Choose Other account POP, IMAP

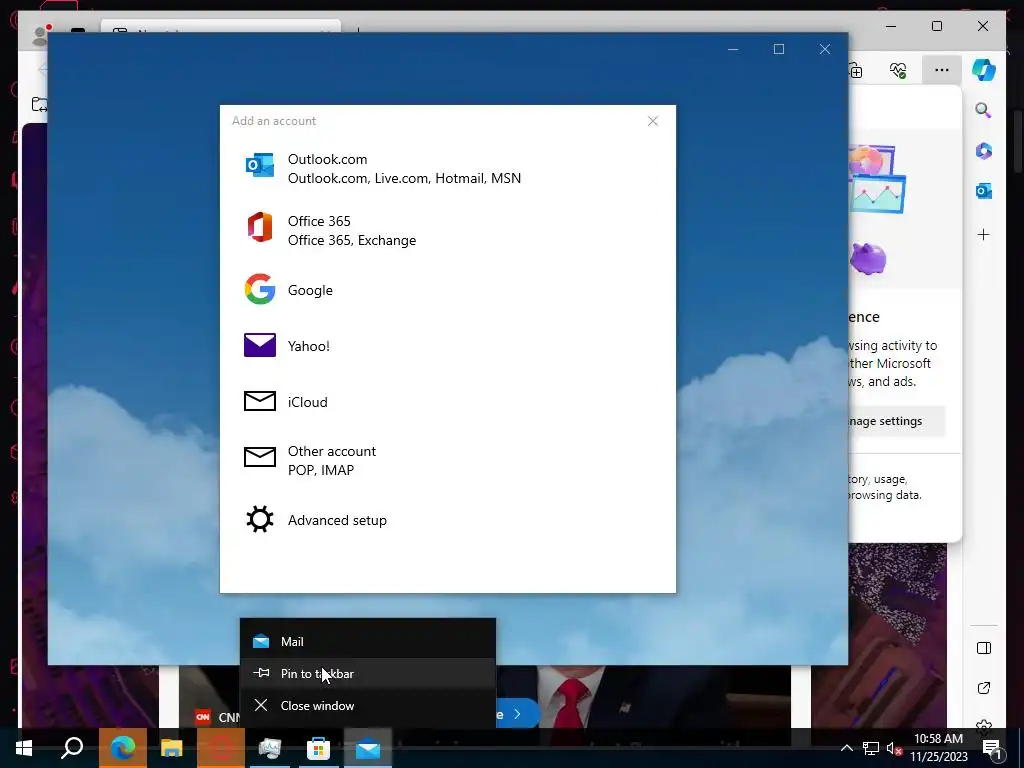tap(448, 460)
